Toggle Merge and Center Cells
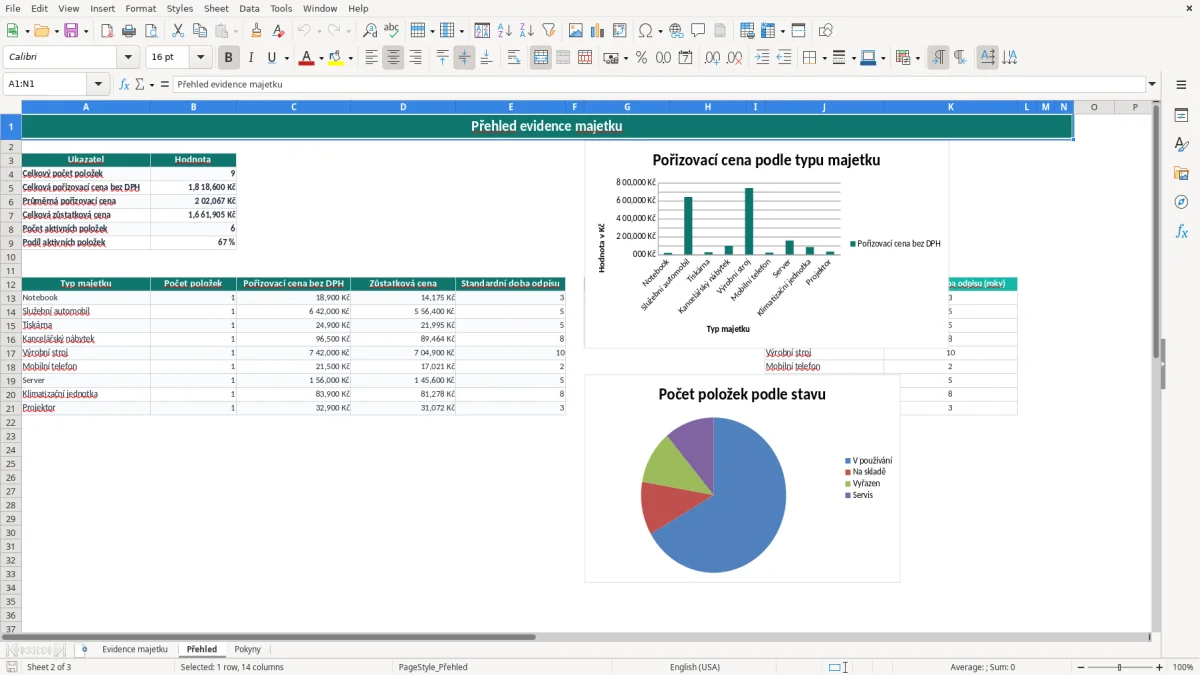This screenshot has height=675, width=1200. pos(541,58)
